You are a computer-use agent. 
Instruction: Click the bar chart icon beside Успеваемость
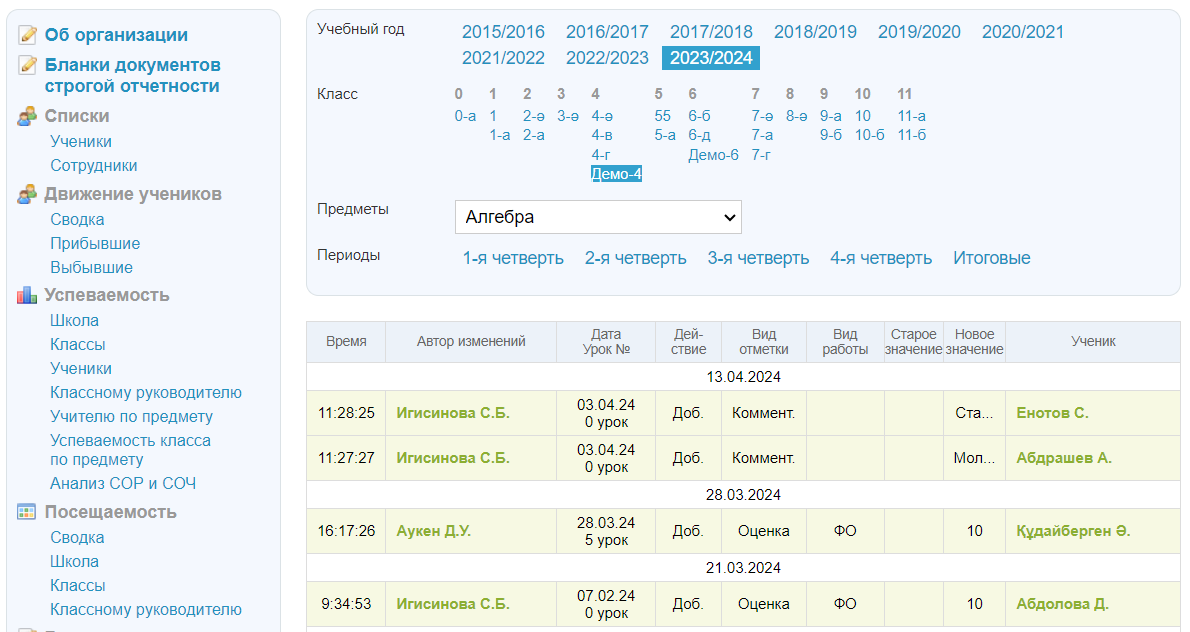point(28,296)
